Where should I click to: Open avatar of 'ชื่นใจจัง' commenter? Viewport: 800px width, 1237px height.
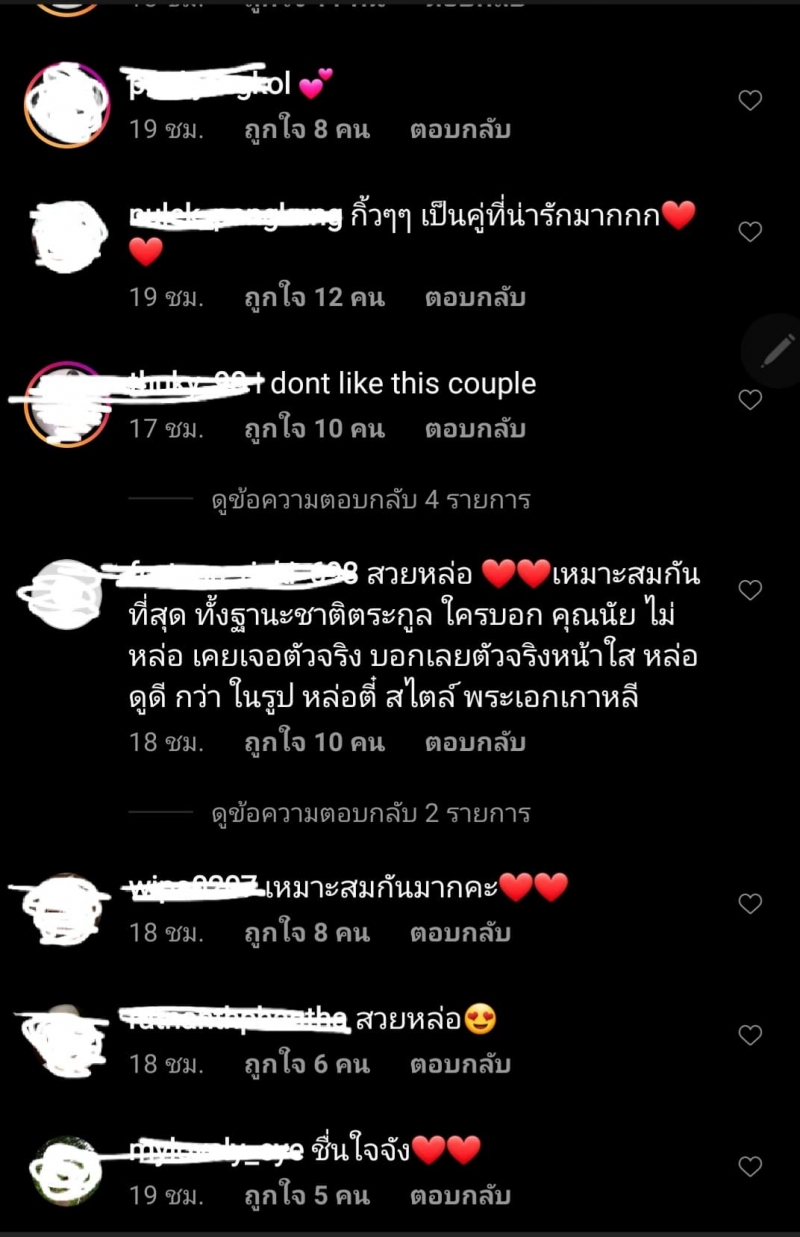67,1170
